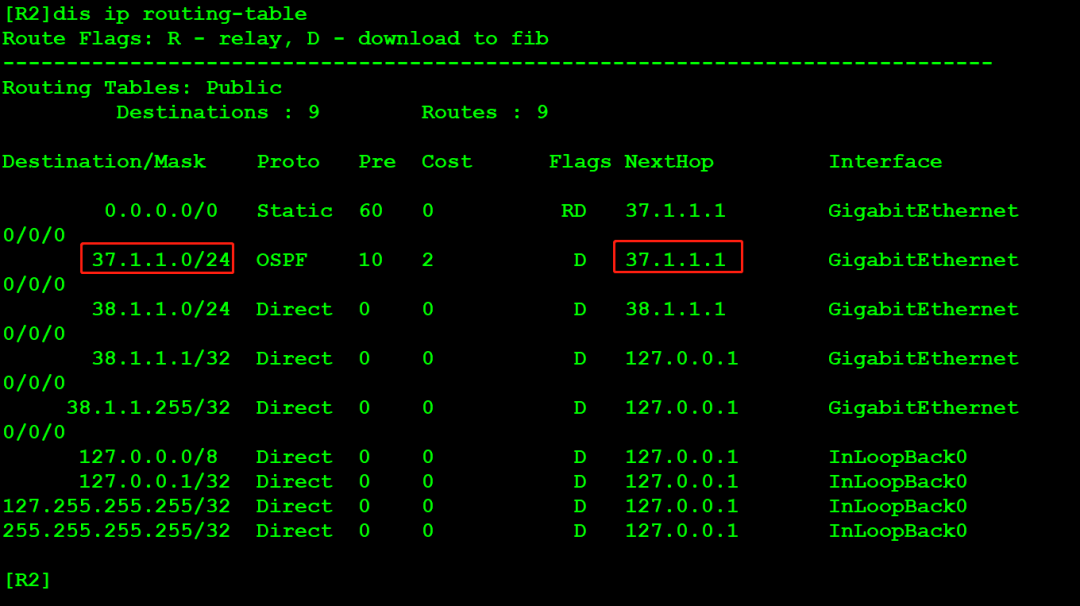Click next hop 127.0.0.1 in 38.1.1.1/32 row
This screenshot has height=606, width=1080.
click(x=681, y=358)
